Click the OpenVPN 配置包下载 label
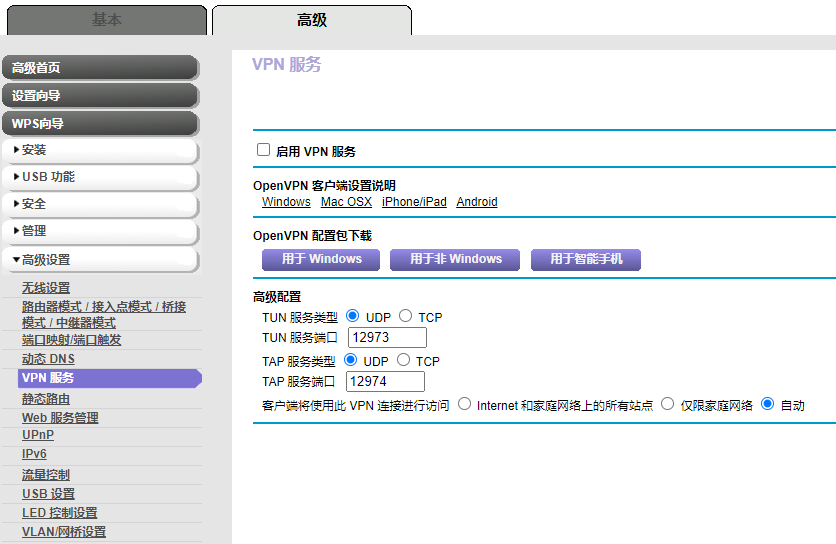The image size is (836, 544). tap(312, 236)
